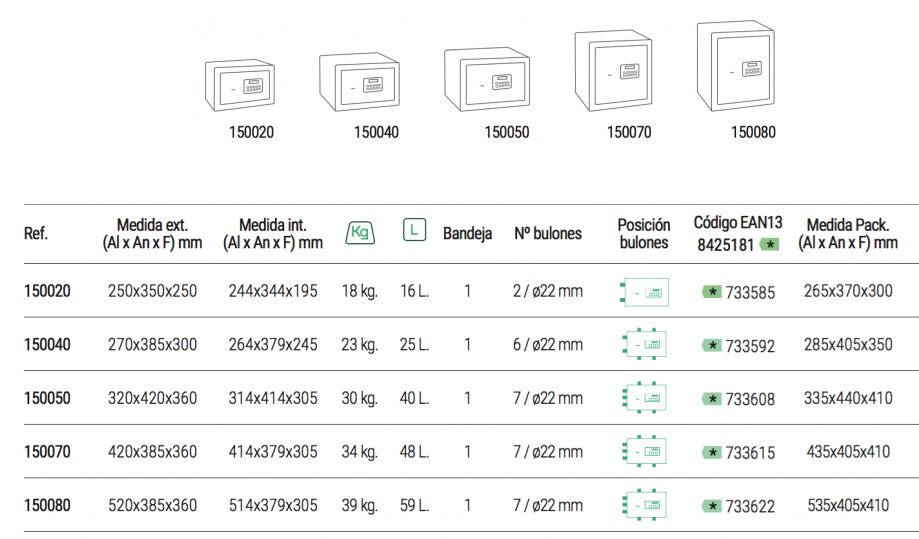The width and height of the screenshot is (919, 539).
Task: Select the 150020 safe illustration
Action: (x=240, y=85)
